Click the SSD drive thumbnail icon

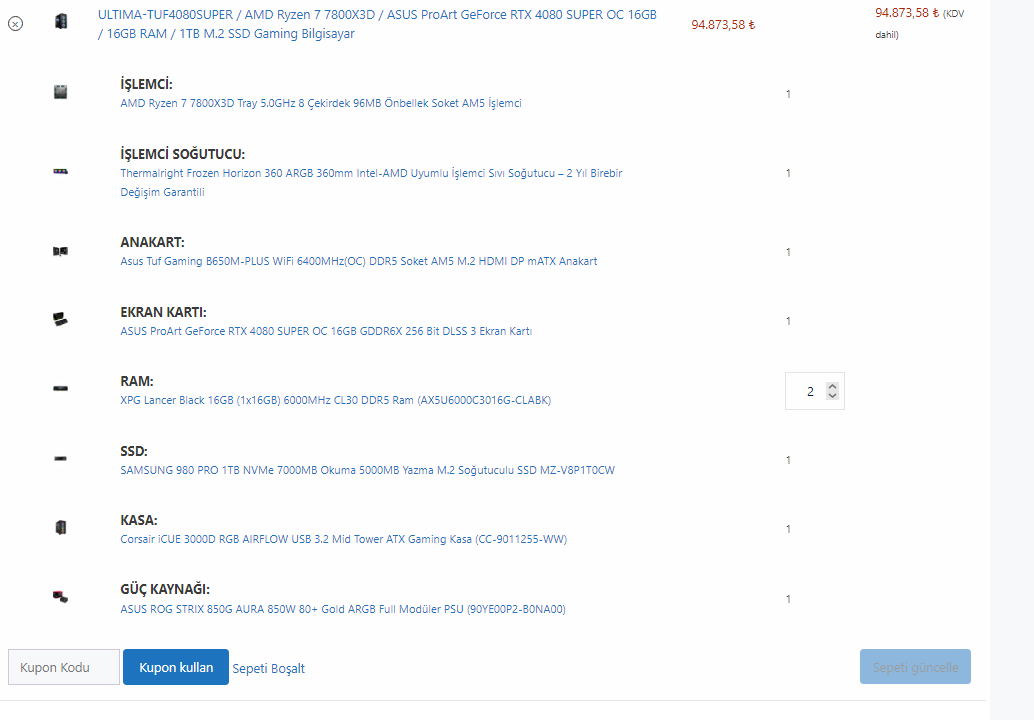pos(61,458)
